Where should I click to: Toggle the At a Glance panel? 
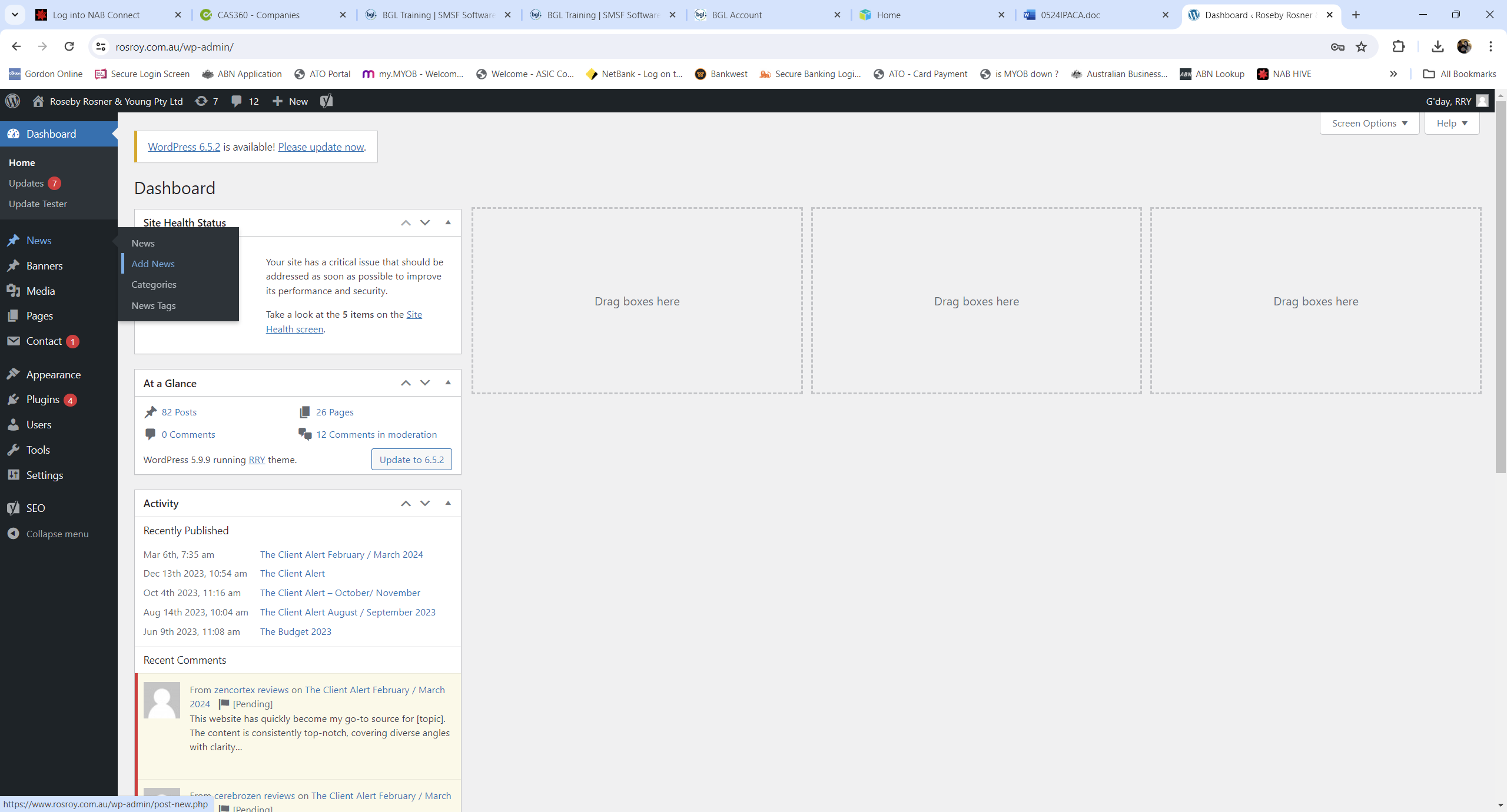click(x=448, y=383)
